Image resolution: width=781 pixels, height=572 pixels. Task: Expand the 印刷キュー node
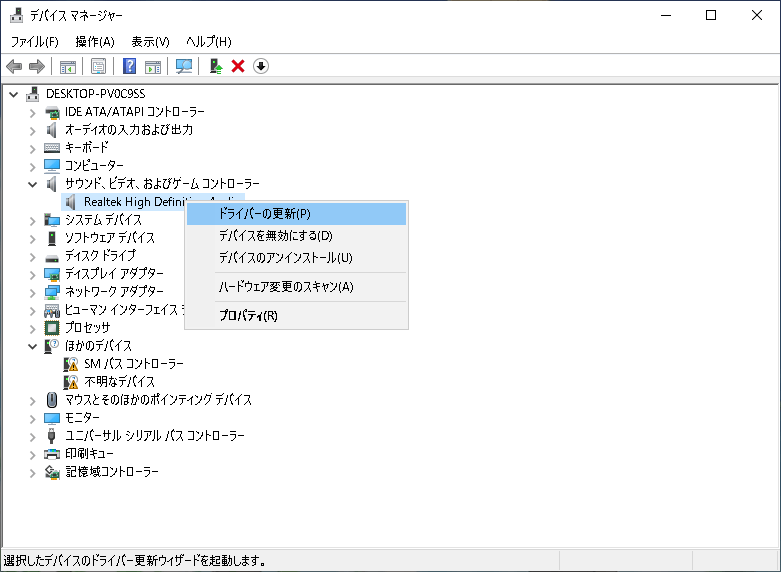pyautogui.click(x=33, y=455)
